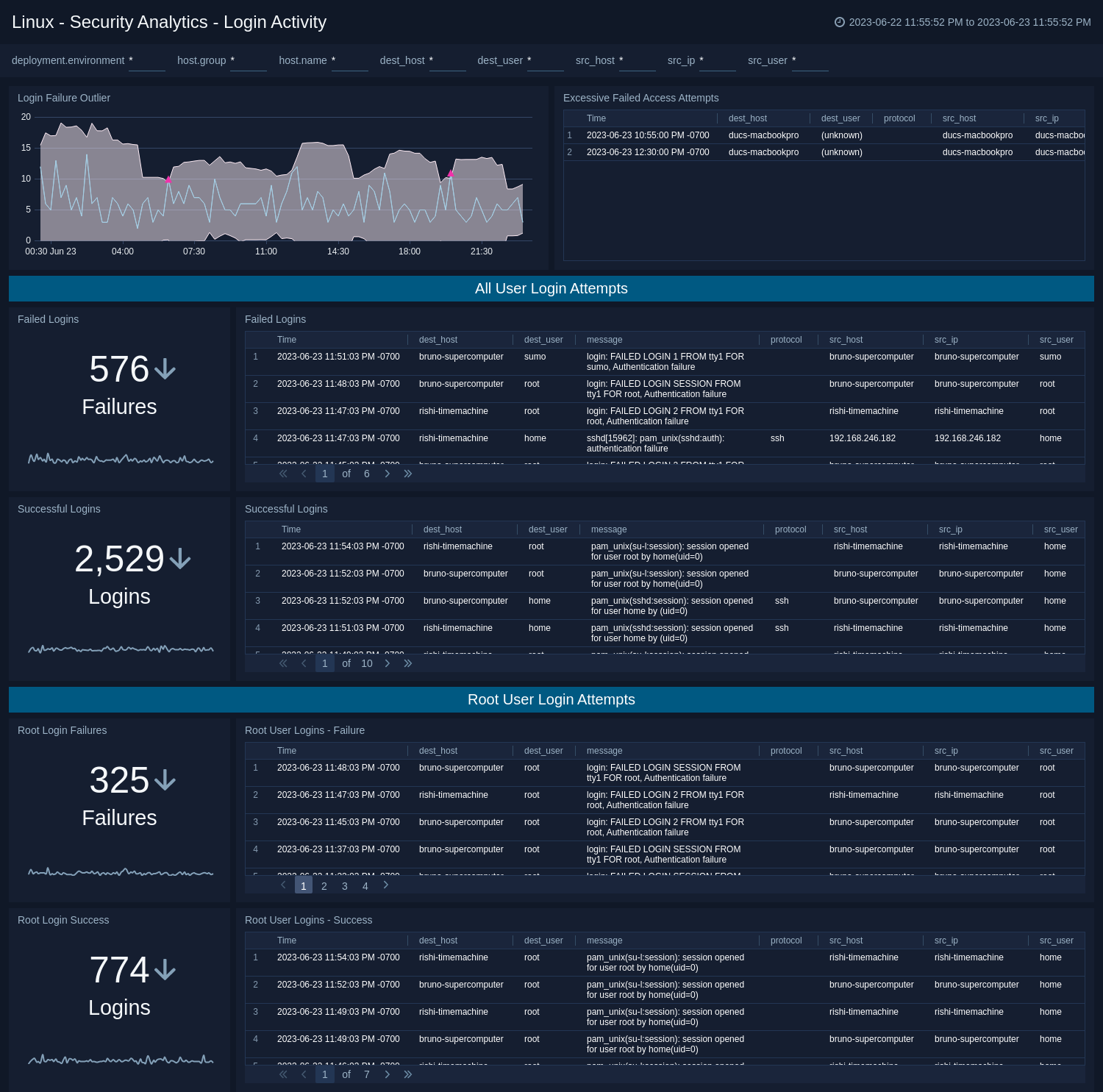
Task: Open the dest_user filter field
Action: pos(546,61)
